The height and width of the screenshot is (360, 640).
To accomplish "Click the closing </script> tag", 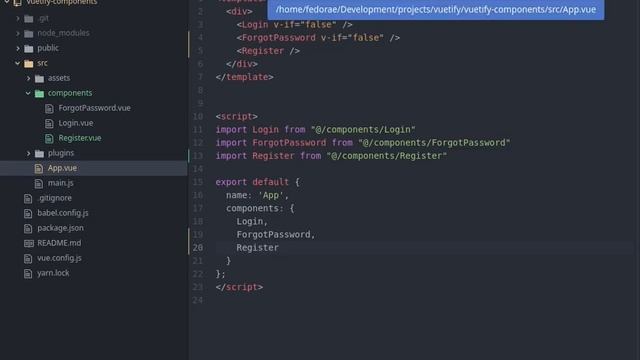I will pyautogui.click(x=239, y=287).
